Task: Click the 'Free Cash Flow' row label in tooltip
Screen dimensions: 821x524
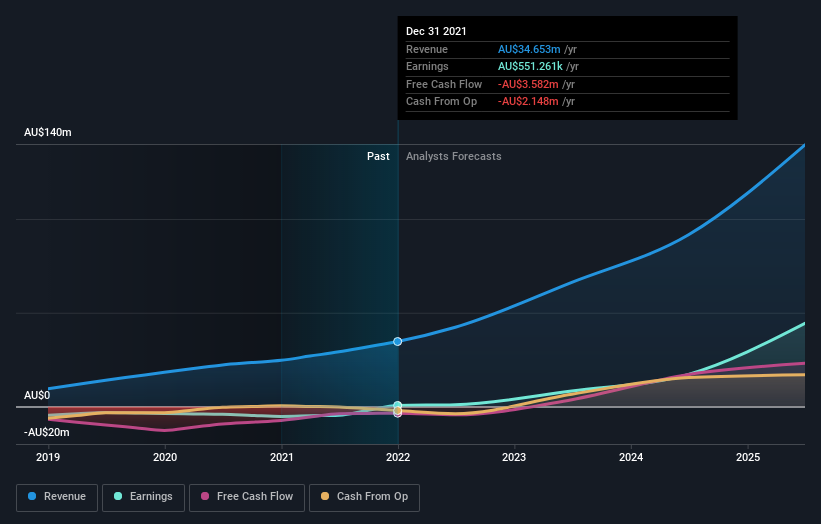Action: (444, 84)
